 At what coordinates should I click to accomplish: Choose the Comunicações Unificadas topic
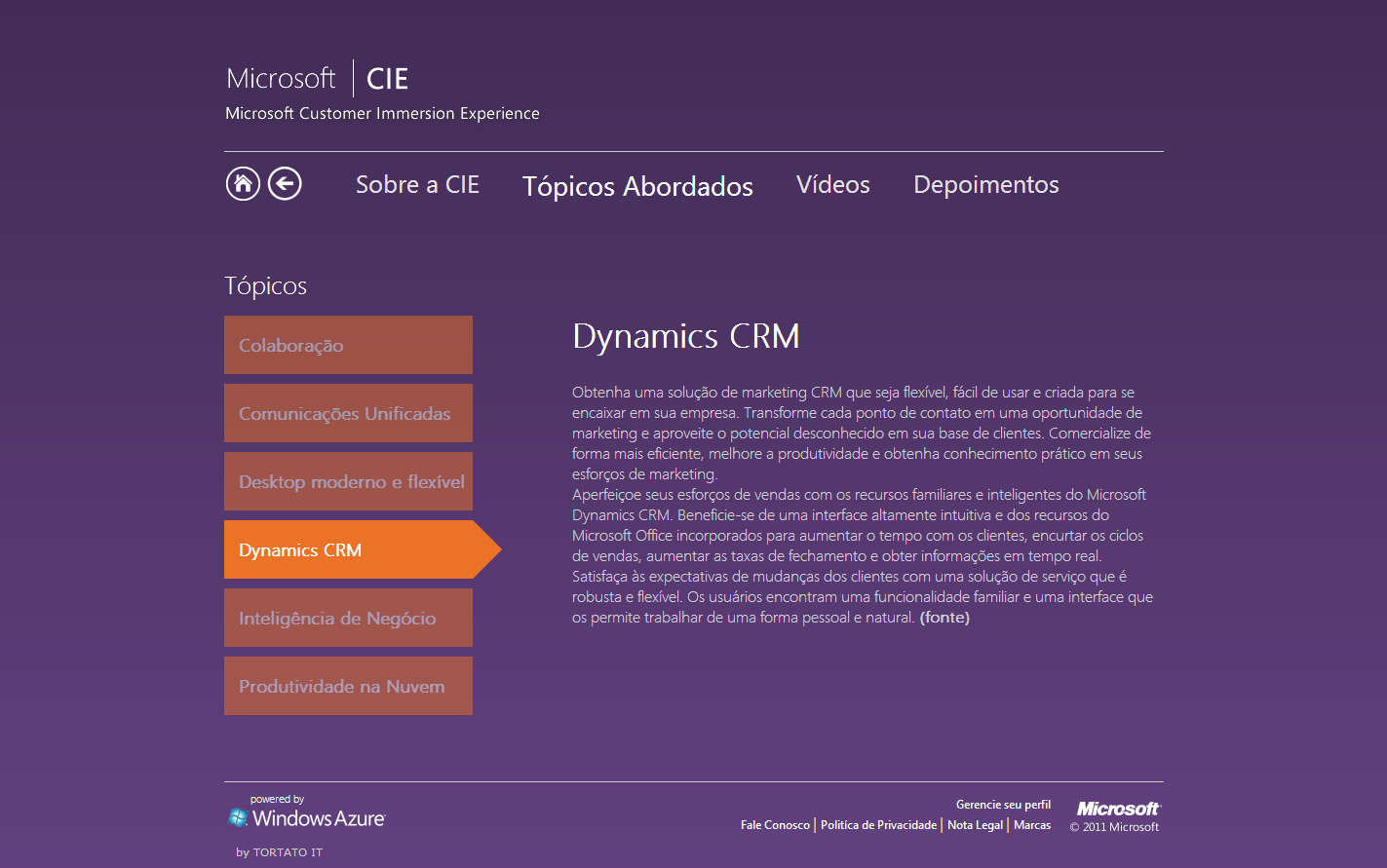pos(348,413)
